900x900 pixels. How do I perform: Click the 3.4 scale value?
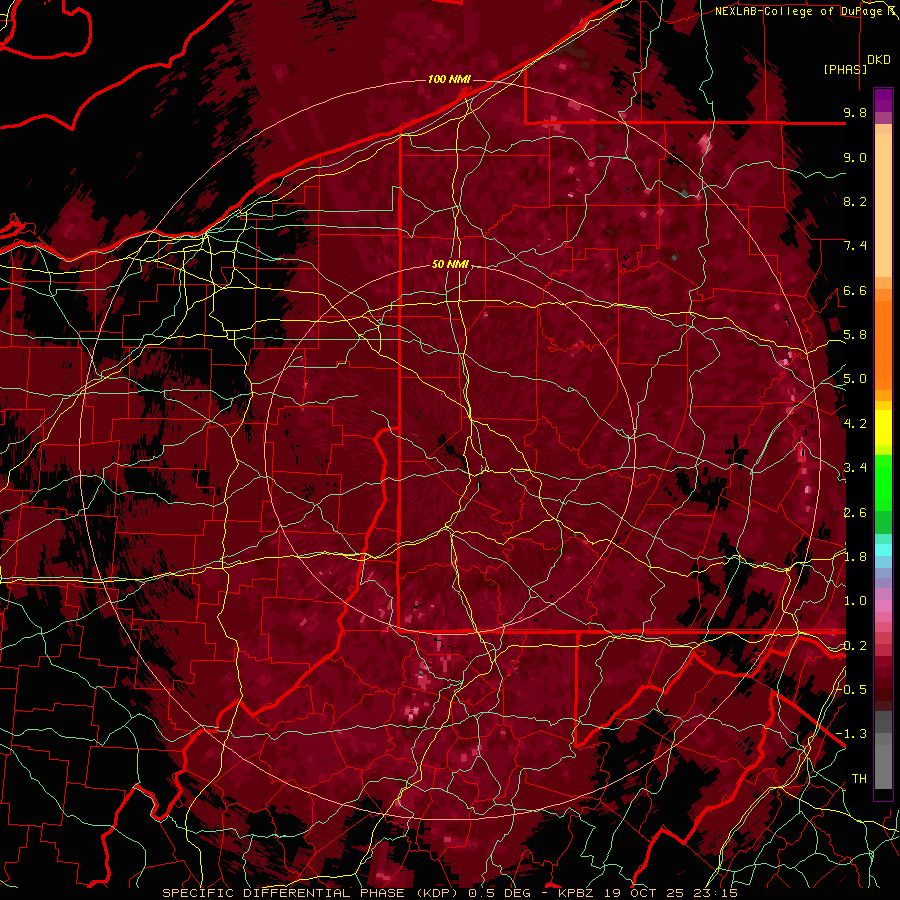(x=855, y=468)
